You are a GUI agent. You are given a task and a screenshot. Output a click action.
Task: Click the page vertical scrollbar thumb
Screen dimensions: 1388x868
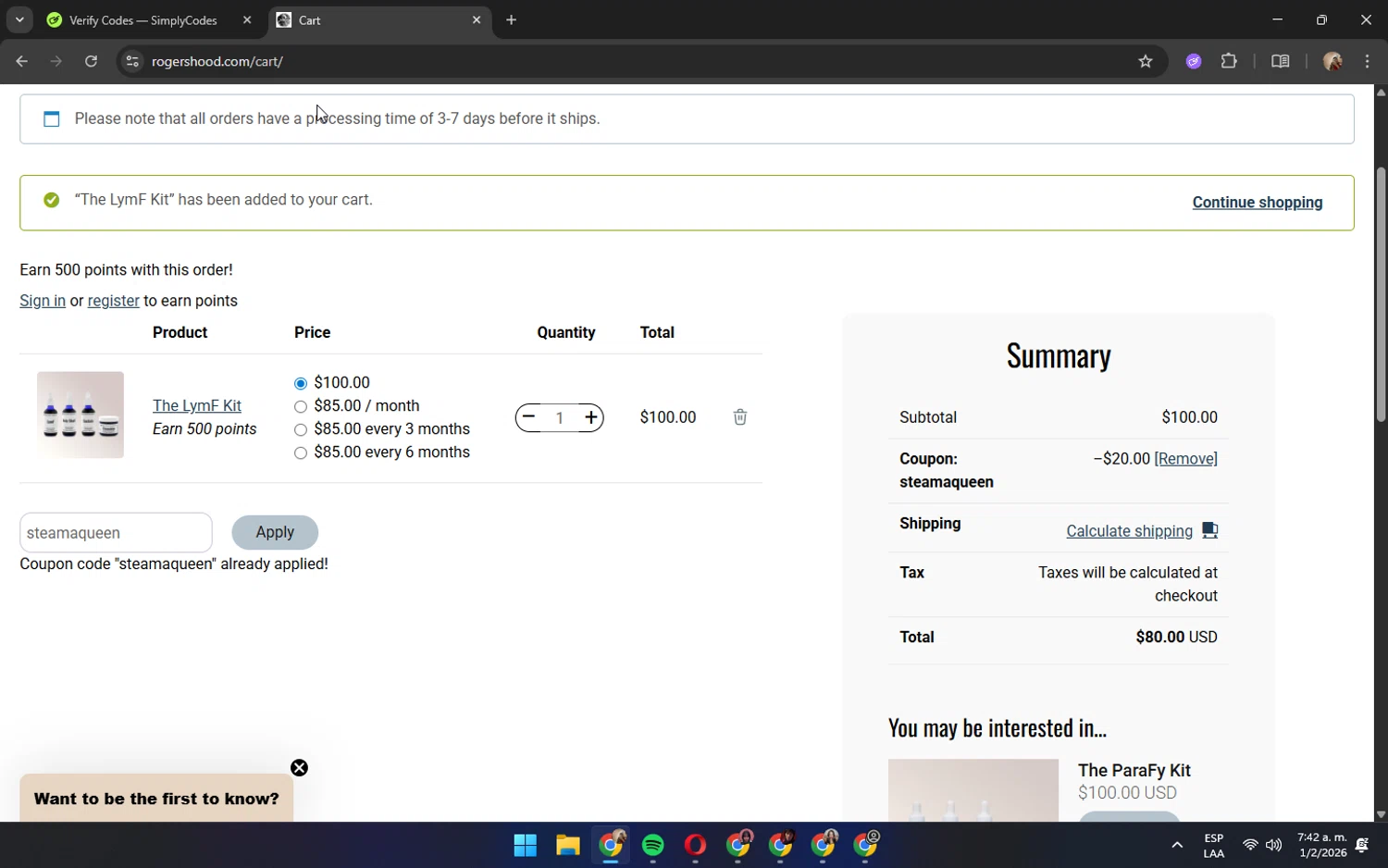point(1381,294)
